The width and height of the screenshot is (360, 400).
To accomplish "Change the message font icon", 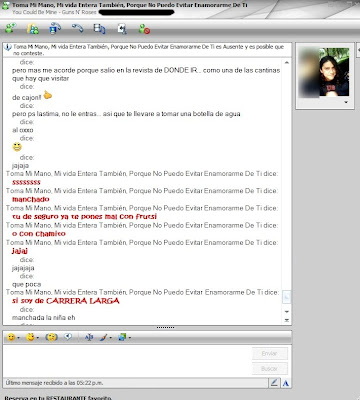I will tap(89, 338).
